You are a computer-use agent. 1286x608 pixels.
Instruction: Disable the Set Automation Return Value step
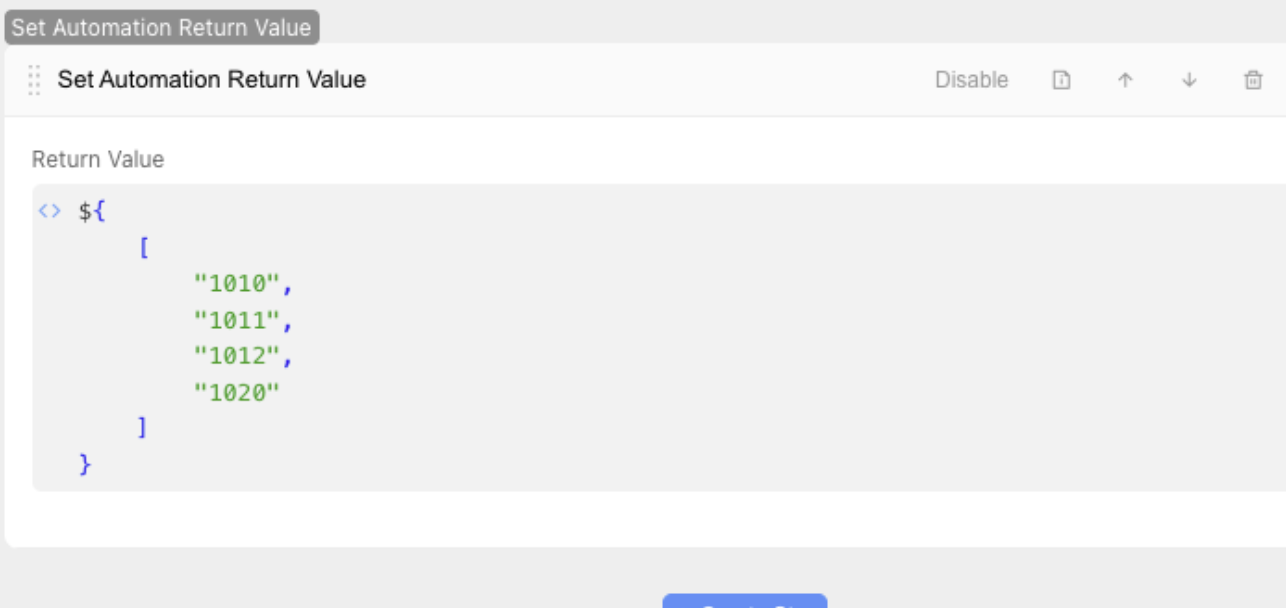coord(971,80)
